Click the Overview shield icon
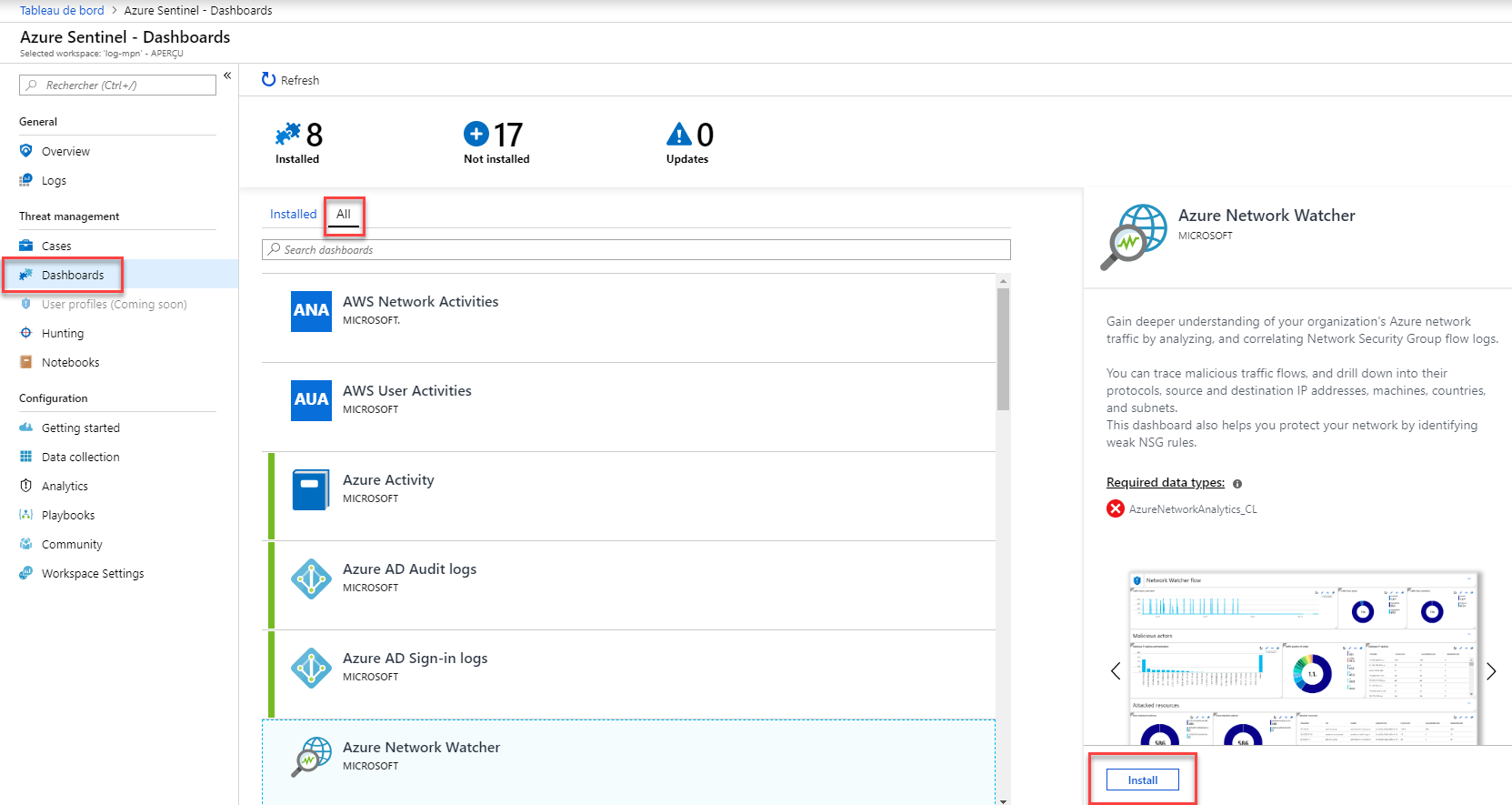 click(25, 151)
